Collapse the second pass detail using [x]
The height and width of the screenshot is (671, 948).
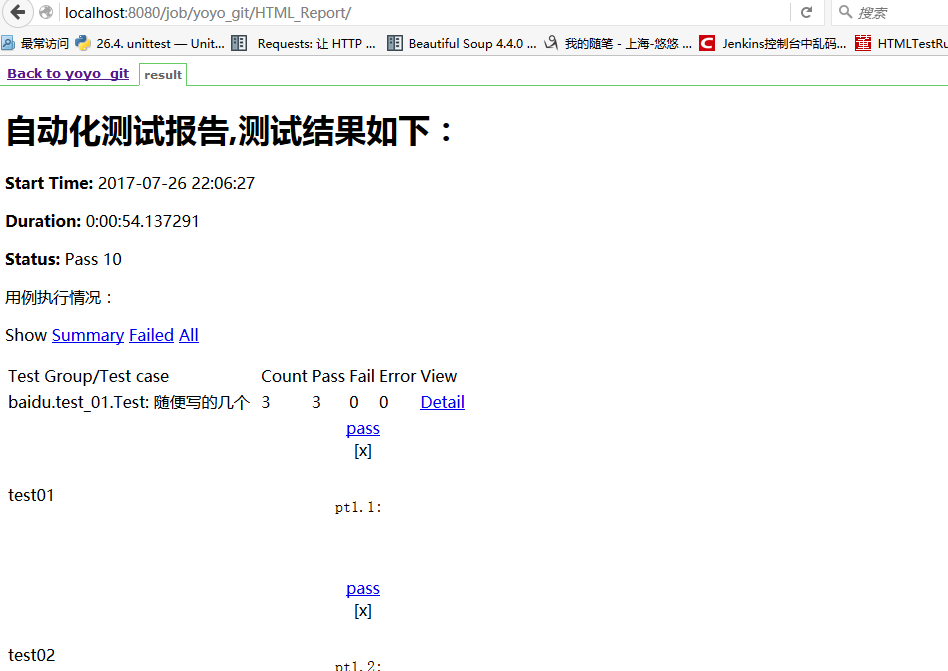(x=362, y=610)
